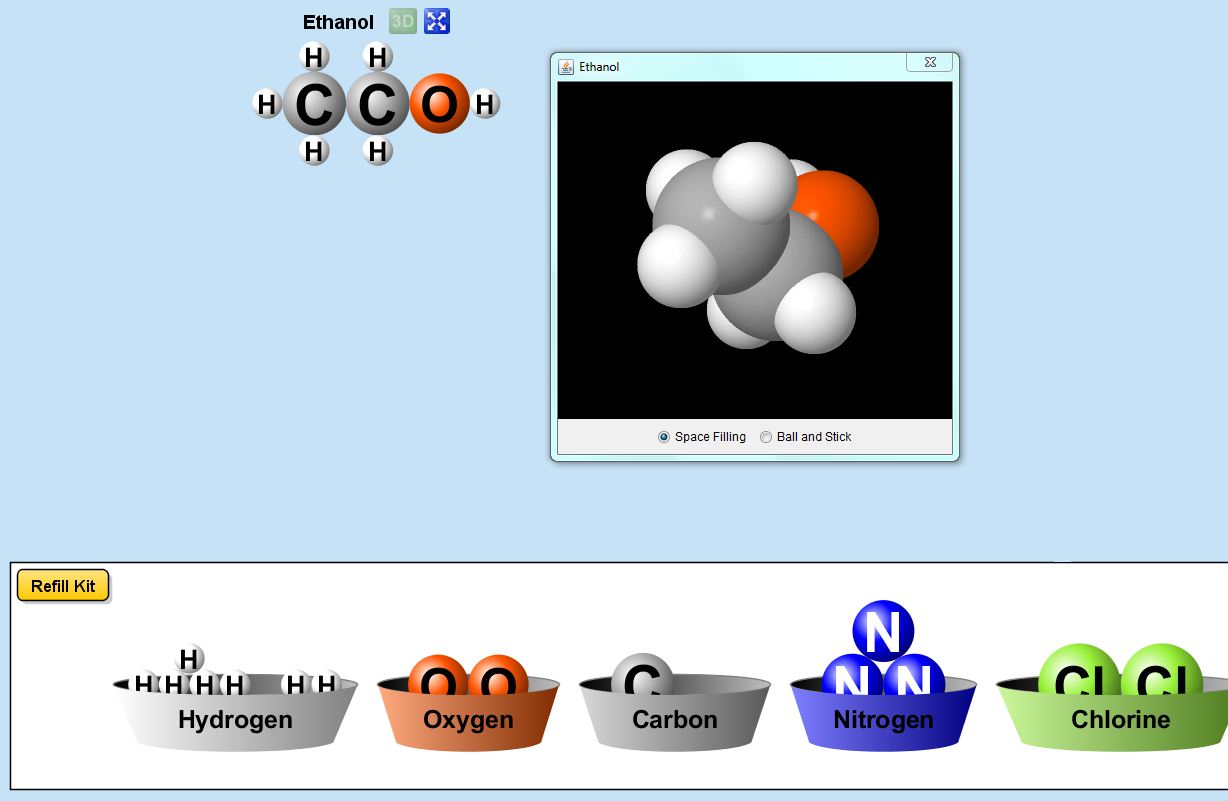Click the blue break-apart arrows icon
Viewport: 1228px width, 801px height.
(x=437, y=21)
